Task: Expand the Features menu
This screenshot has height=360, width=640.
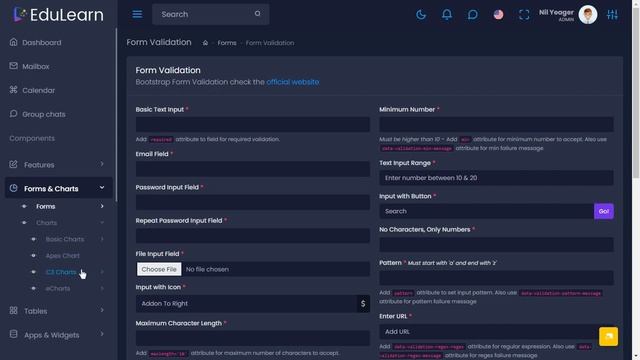Action: click(58, 164)
